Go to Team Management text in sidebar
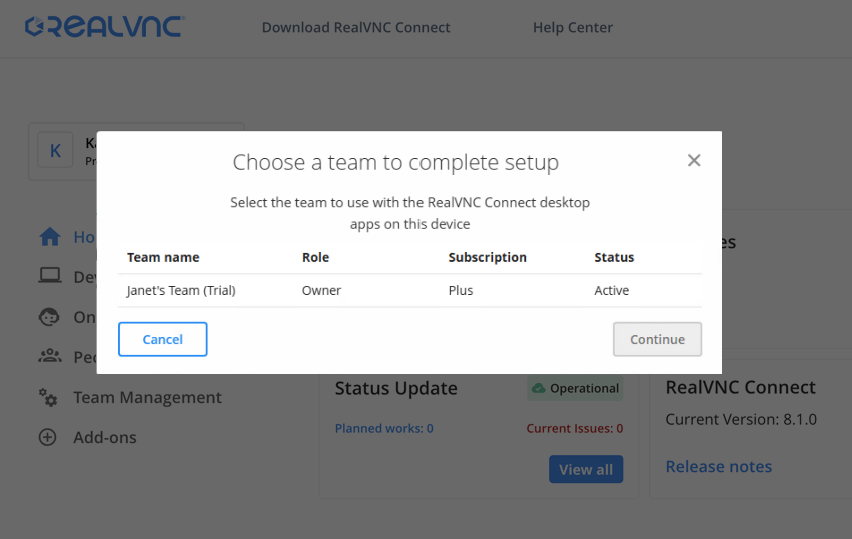 tap(147, 397)
